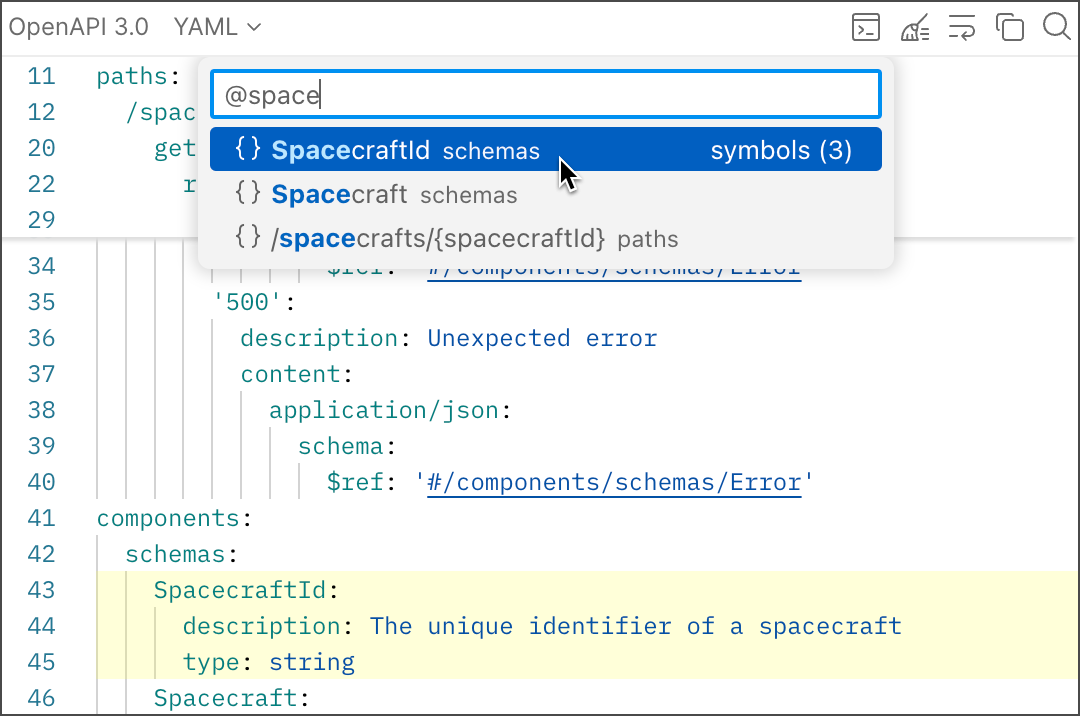Open search with the magnifier icon
The width and height of the screenshot is (1080, 716).
[1056, 27]
